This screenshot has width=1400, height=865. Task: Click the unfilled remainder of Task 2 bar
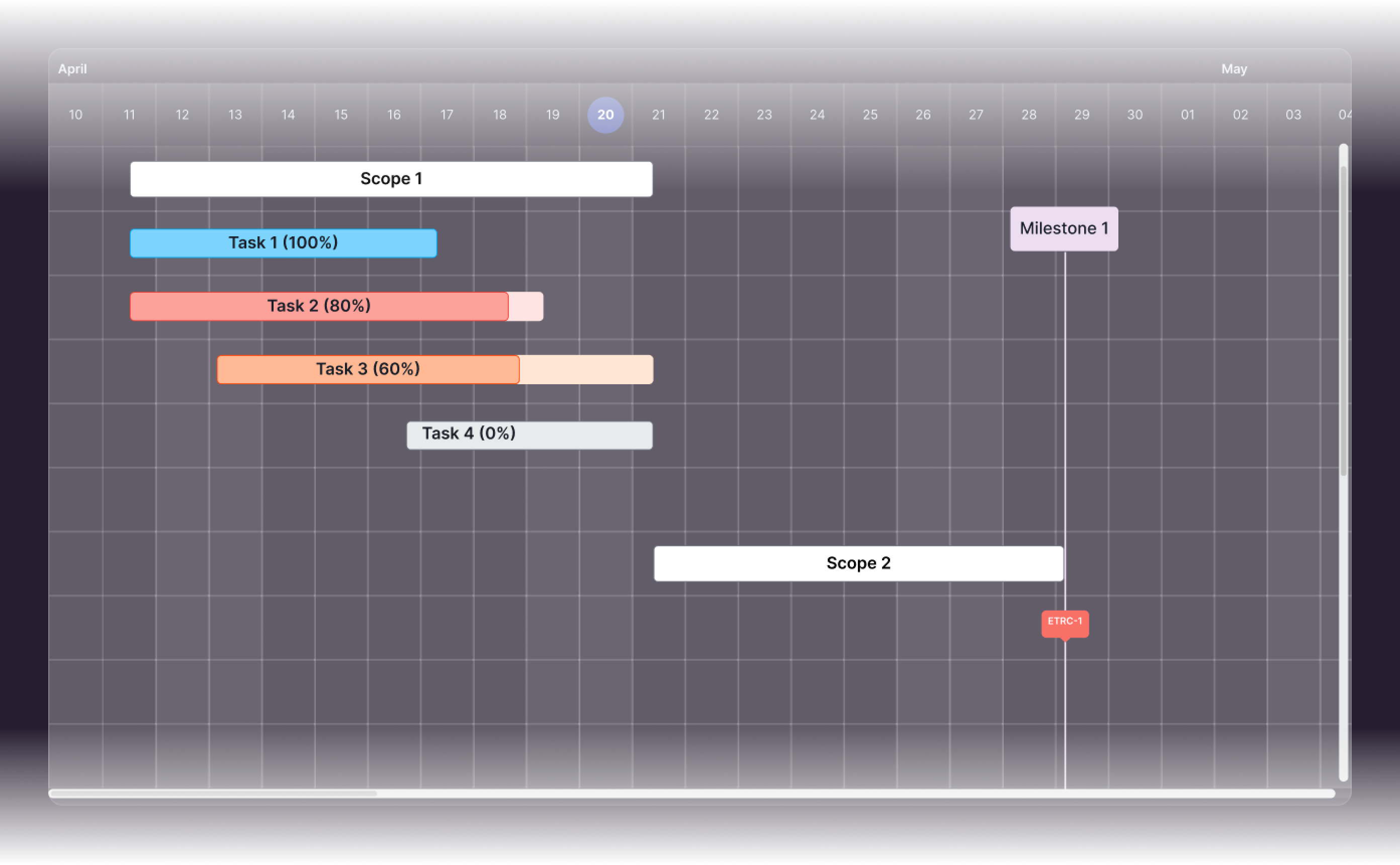pos(526,306)
